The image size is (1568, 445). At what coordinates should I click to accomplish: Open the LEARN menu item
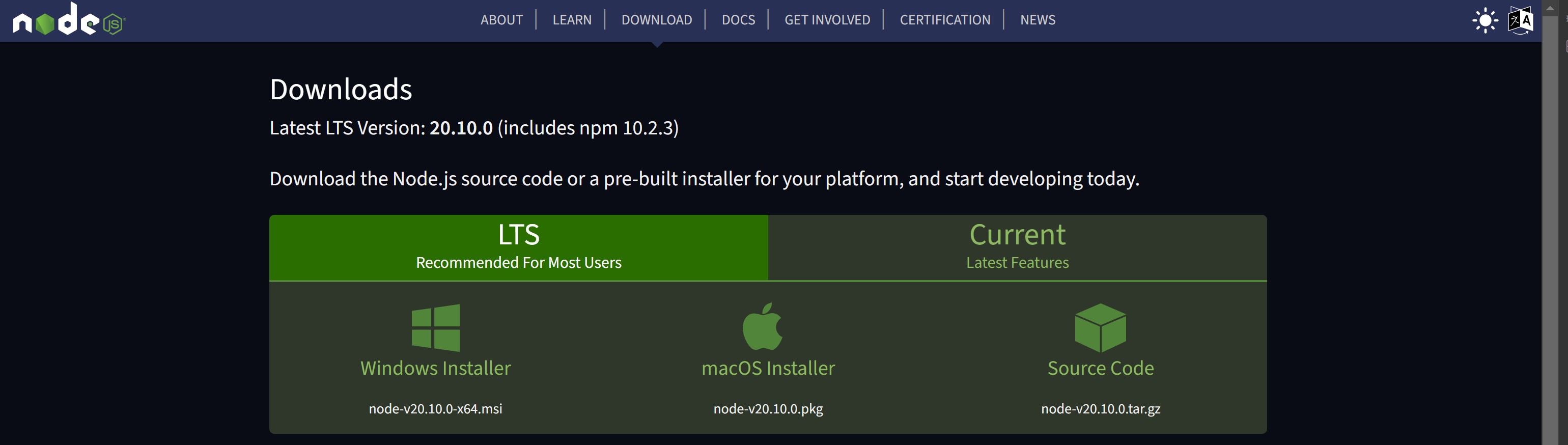pos(572,19)
